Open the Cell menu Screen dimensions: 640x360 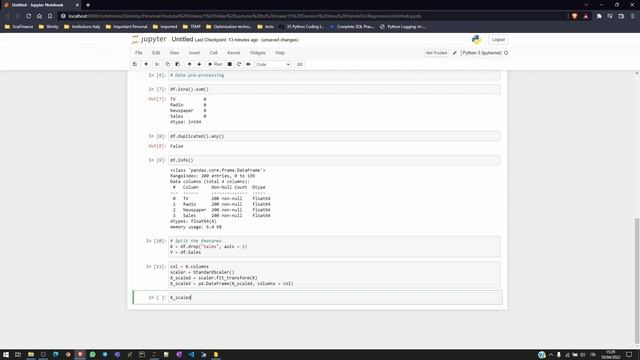pyautogui.click(x=213, y=53)
